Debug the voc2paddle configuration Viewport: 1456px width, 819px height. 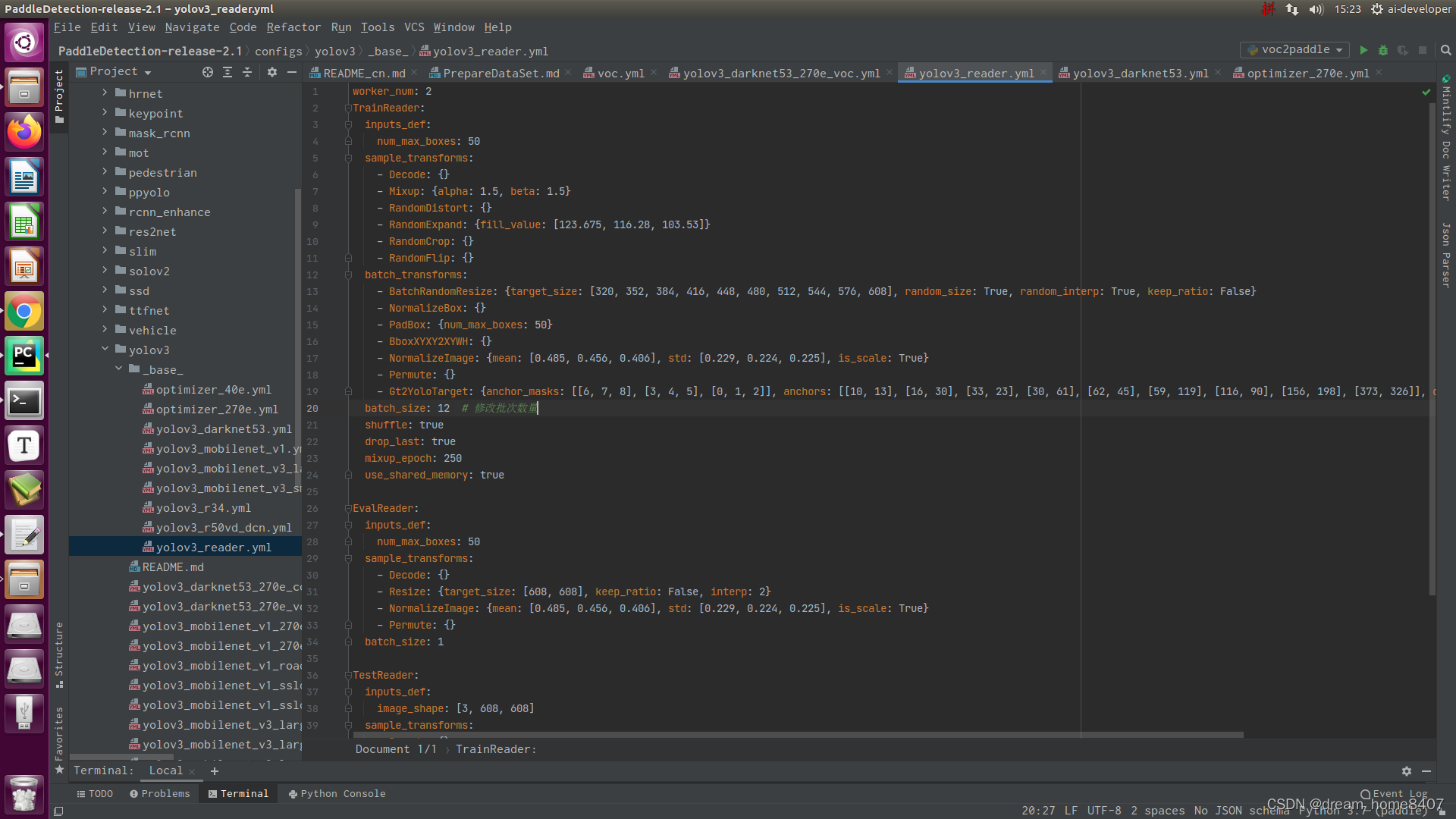coord(1383,50)
